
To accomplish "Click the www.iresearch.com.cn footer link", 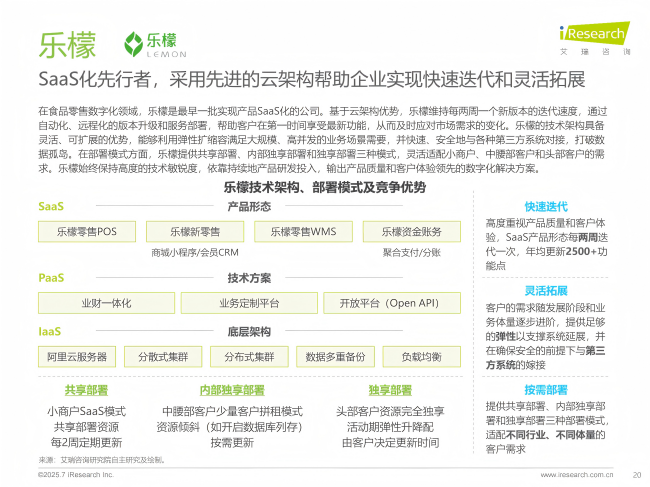I will (x=577, y=475).
